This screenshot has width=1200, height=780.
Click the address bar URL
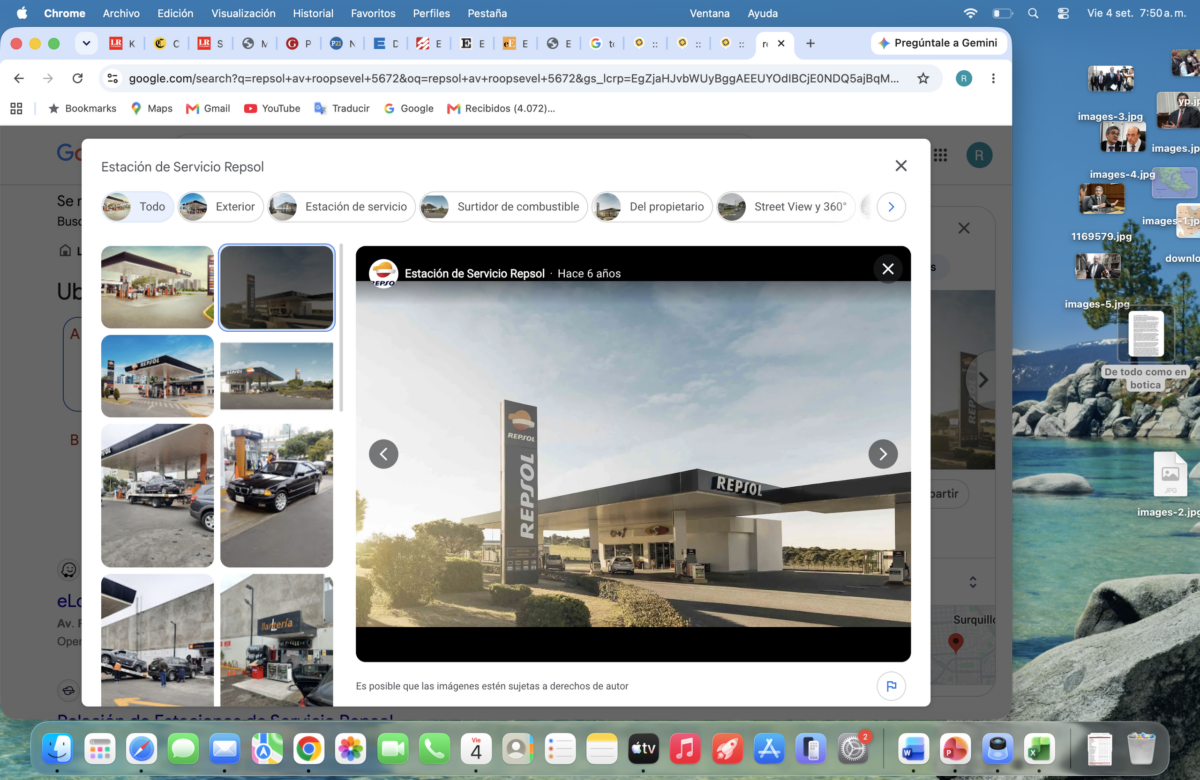click(514, 78)
